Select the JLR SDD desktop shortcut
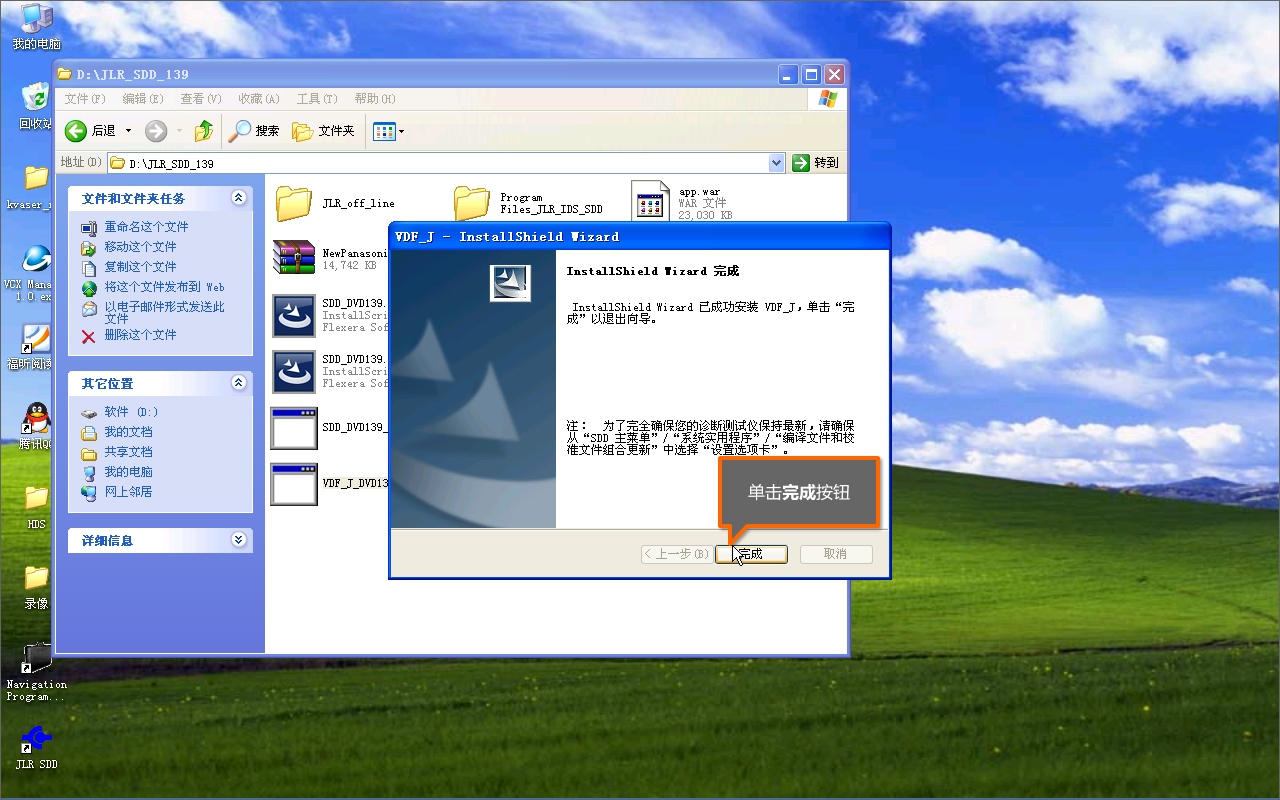Screen dimensions: 1280x800 click(36, 748)
